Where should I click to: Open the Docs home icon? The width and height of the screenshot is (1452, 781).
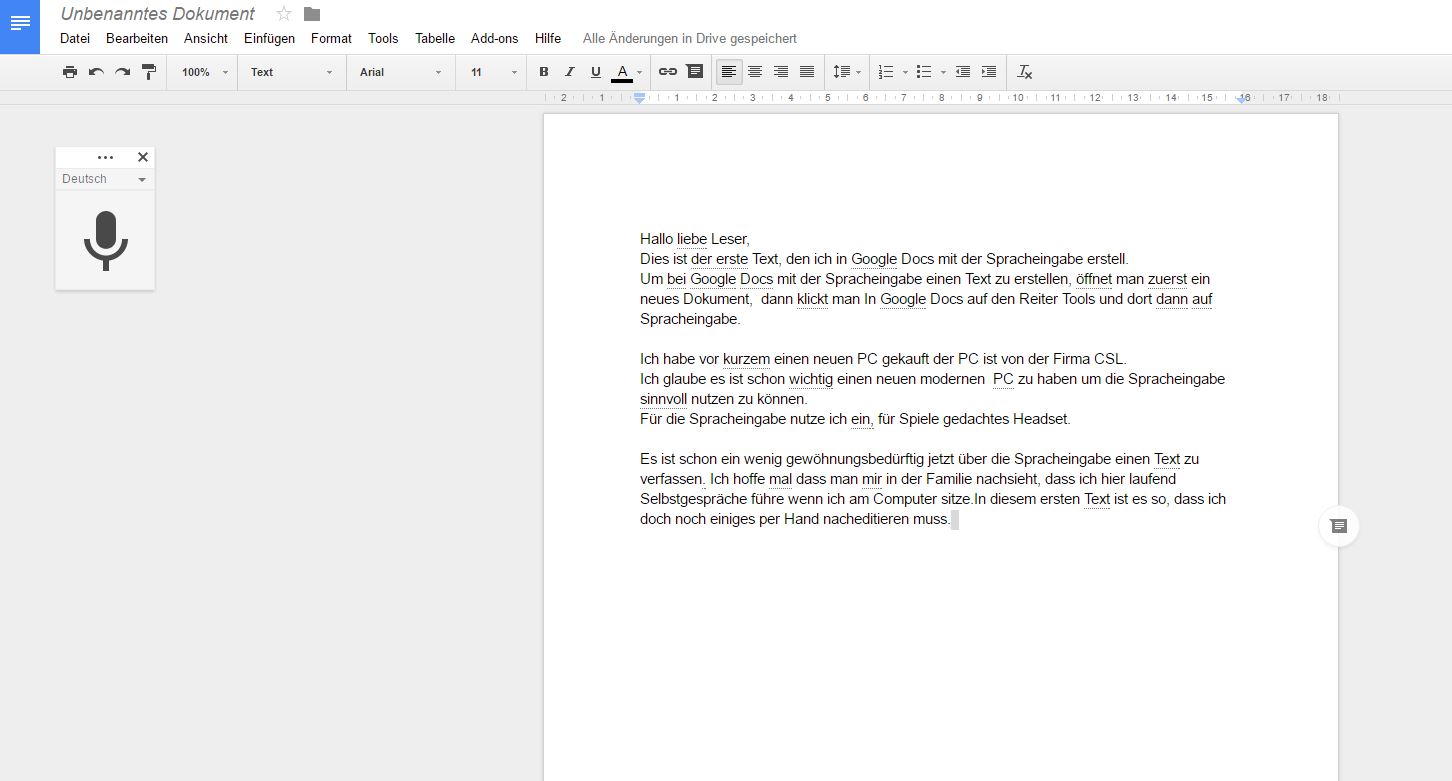(x=20, y=26)
